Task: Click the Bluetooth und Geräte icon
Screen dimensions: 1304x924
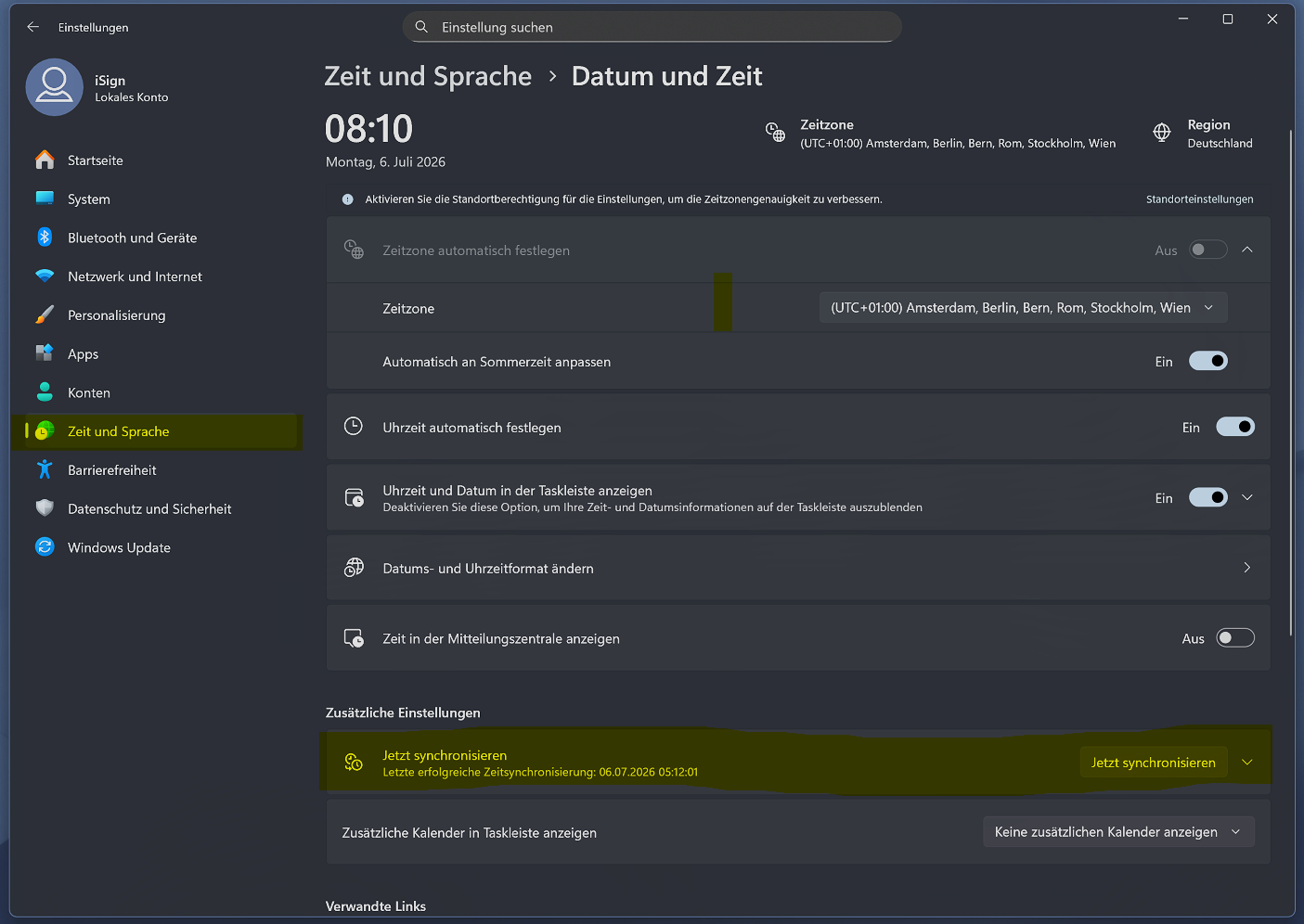Action: click(x=45, y=237)
